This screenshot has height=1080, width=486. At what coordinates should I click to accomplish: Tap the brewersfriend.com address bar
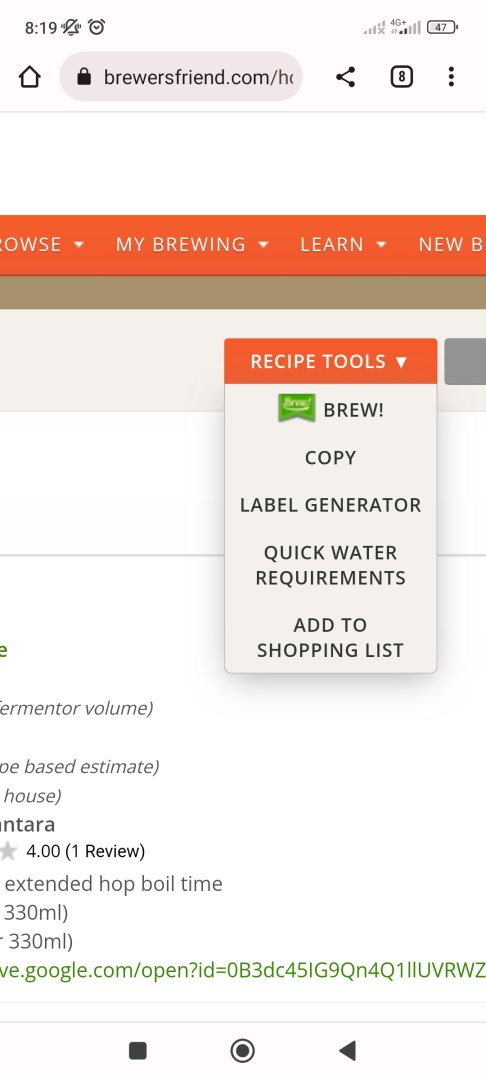click(x=181, y=76)
